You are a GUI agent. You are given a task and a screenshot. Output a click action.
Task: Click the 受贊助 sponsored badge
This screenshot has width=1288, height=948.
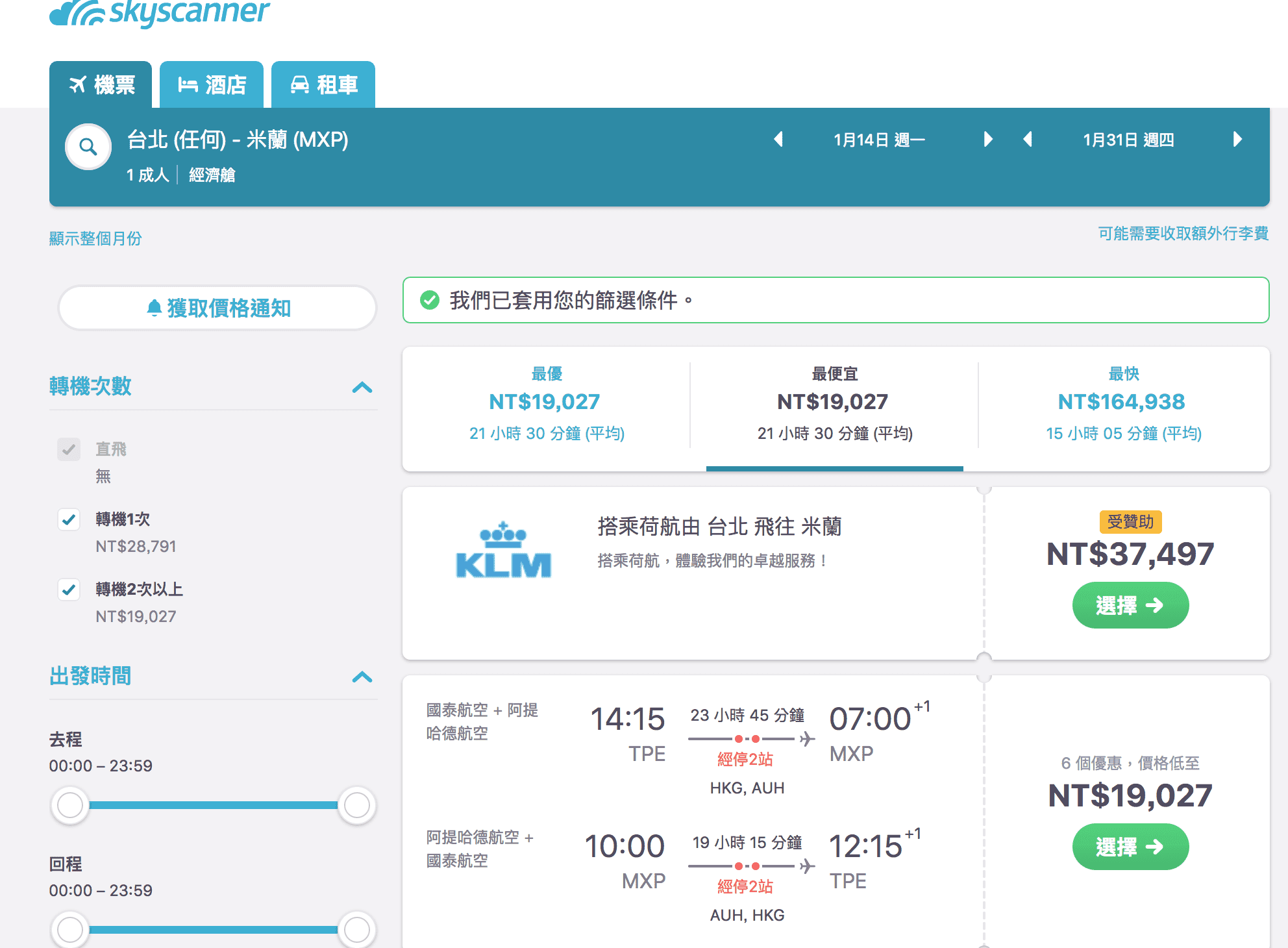[x=1130, y=521]
